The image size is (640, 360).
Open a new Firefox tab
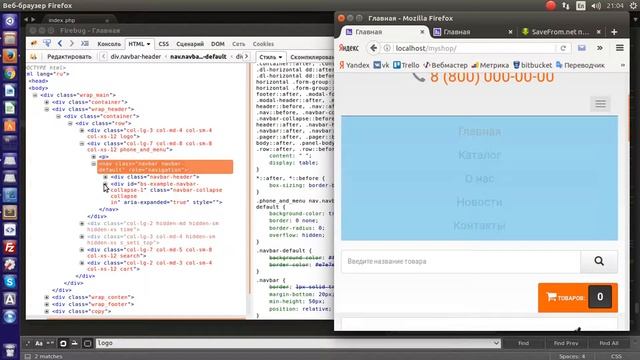[614, 32]
